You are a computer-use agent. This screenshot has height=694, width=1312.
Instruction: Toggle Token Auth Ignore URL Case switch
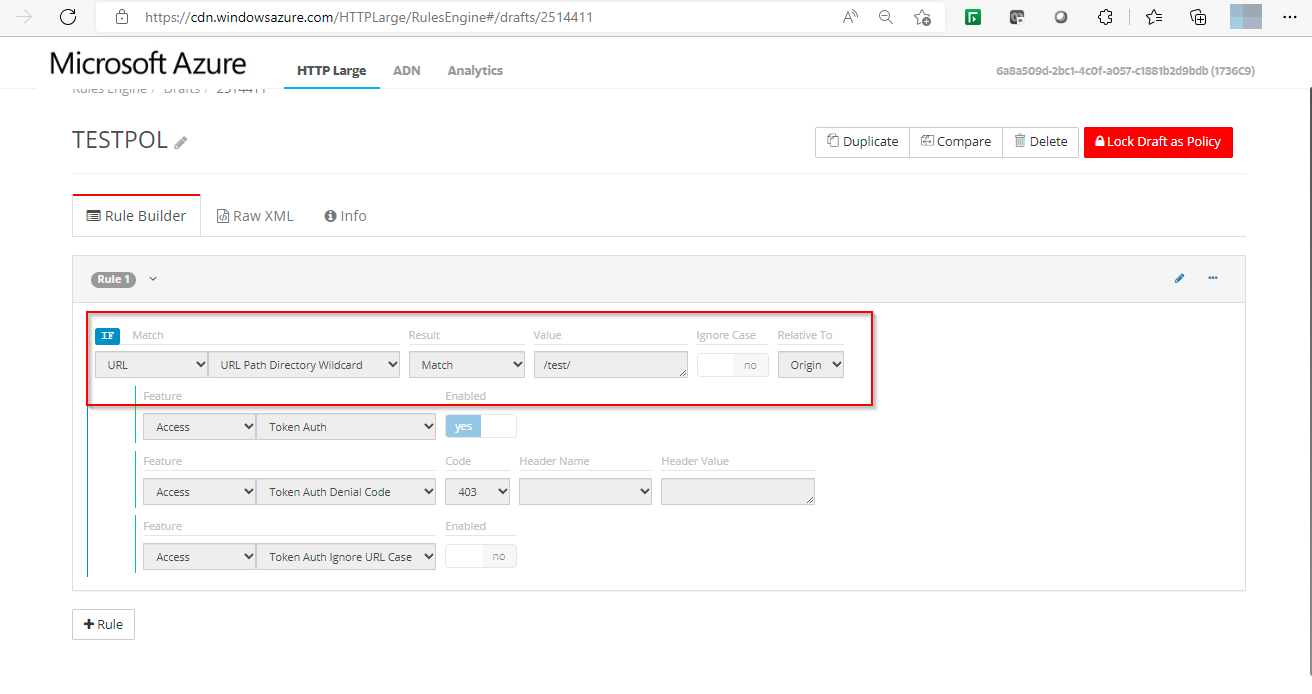[481, 556]
